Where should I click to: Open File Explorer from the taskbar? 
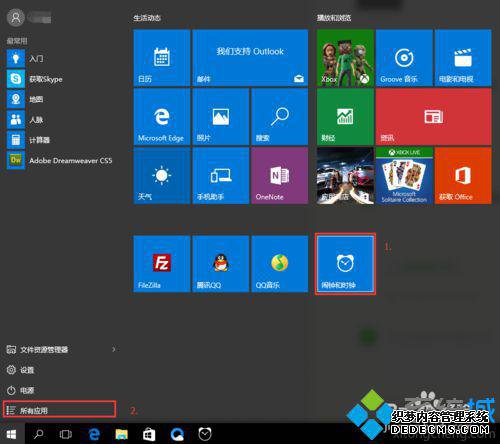122,434
